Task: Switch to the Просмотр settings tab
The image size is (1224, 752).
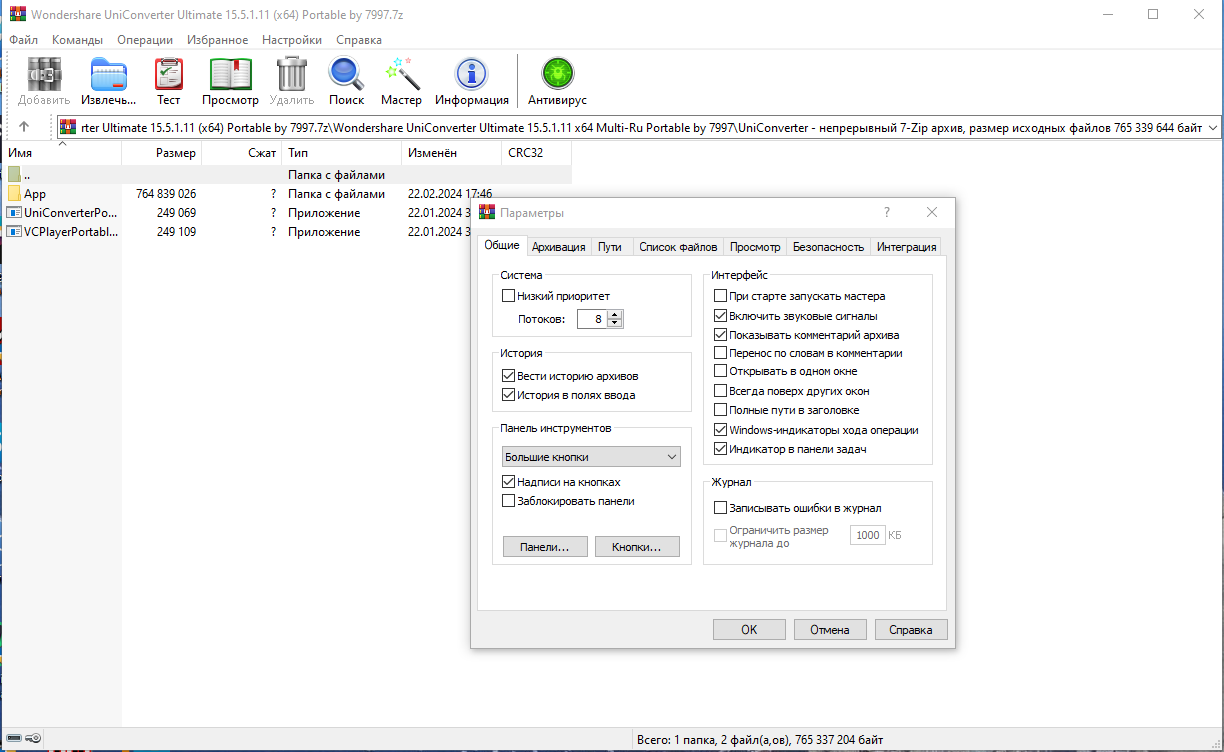Action: click(755, 247)
